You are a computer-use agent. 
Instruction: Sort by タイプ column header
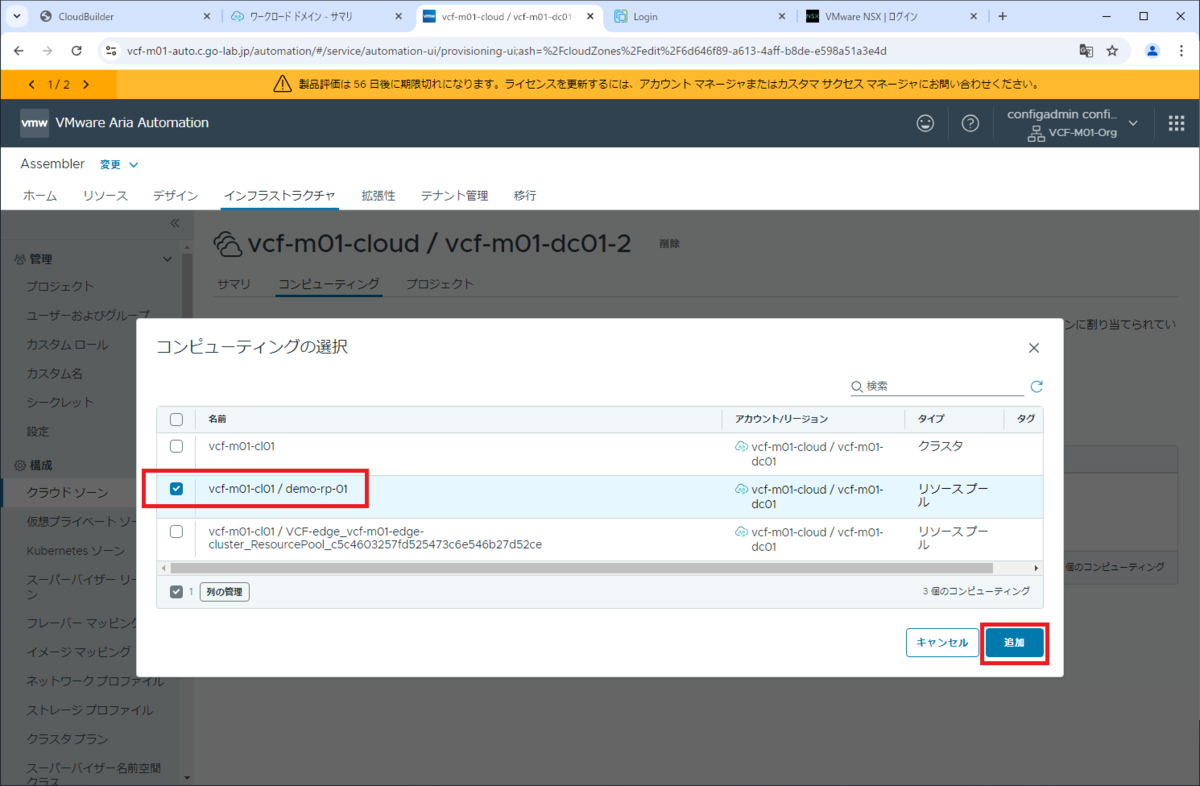931,419
